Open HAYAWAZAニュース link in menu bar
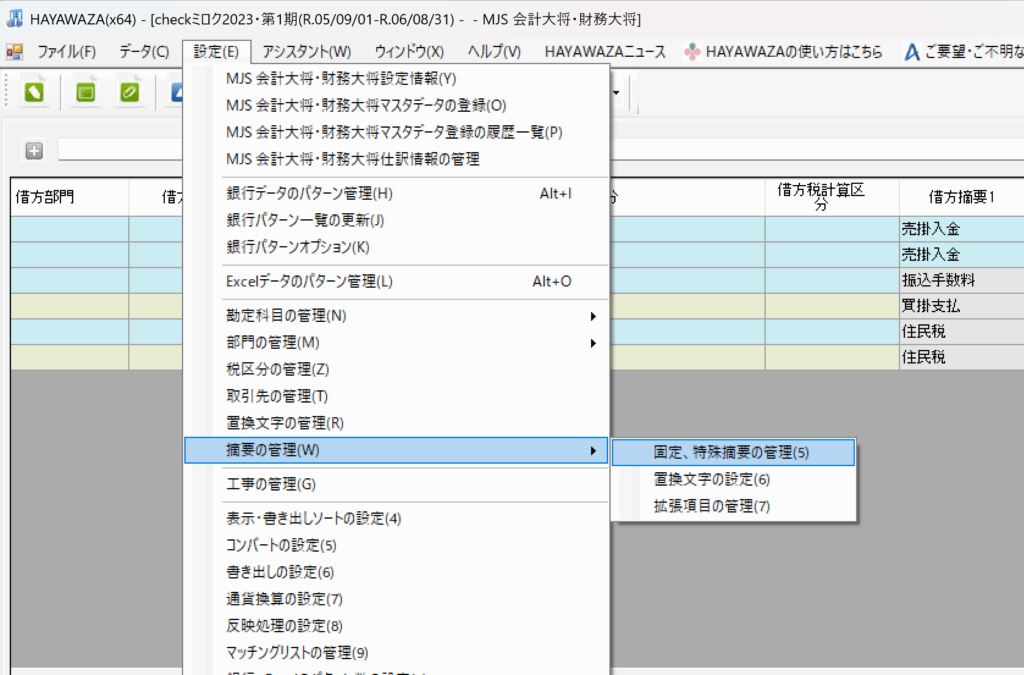The height and width of the screenshot is (675, 1024). [x=604, y=51]
